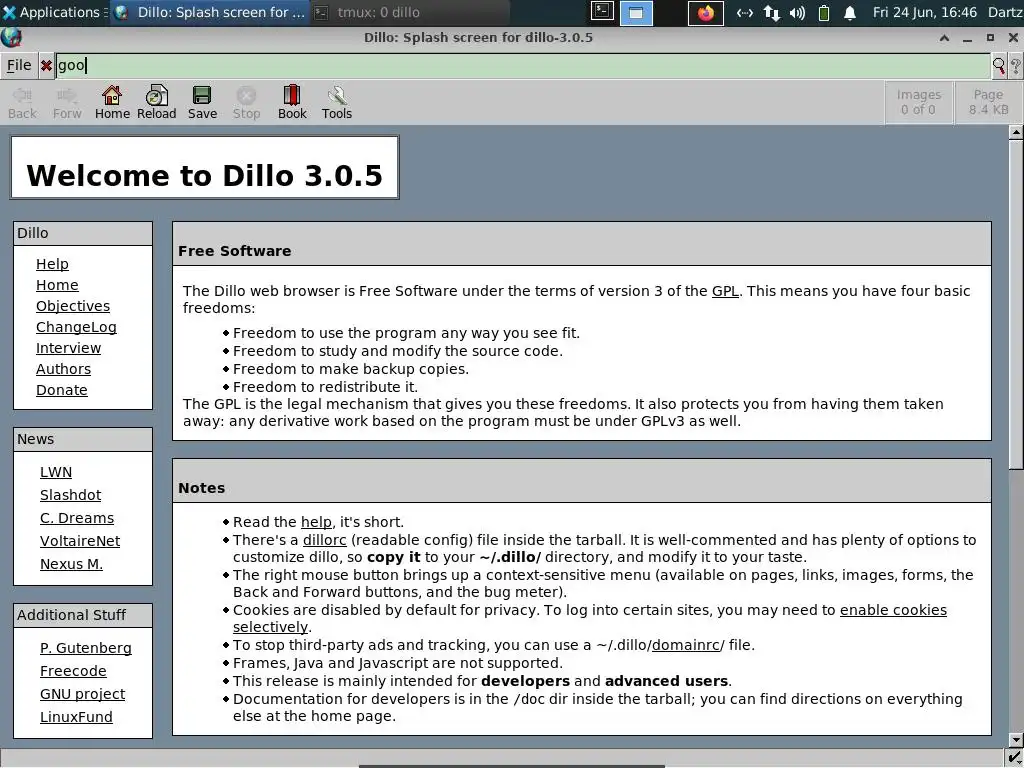Open the Tools toolbar menu
The height and width of the screenshot is (768, 1024).
(336, 103)
